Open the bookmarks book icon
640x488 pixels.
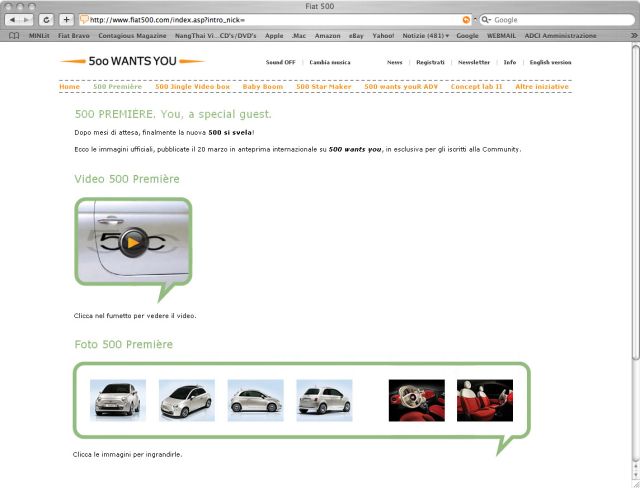pos(14,35)
